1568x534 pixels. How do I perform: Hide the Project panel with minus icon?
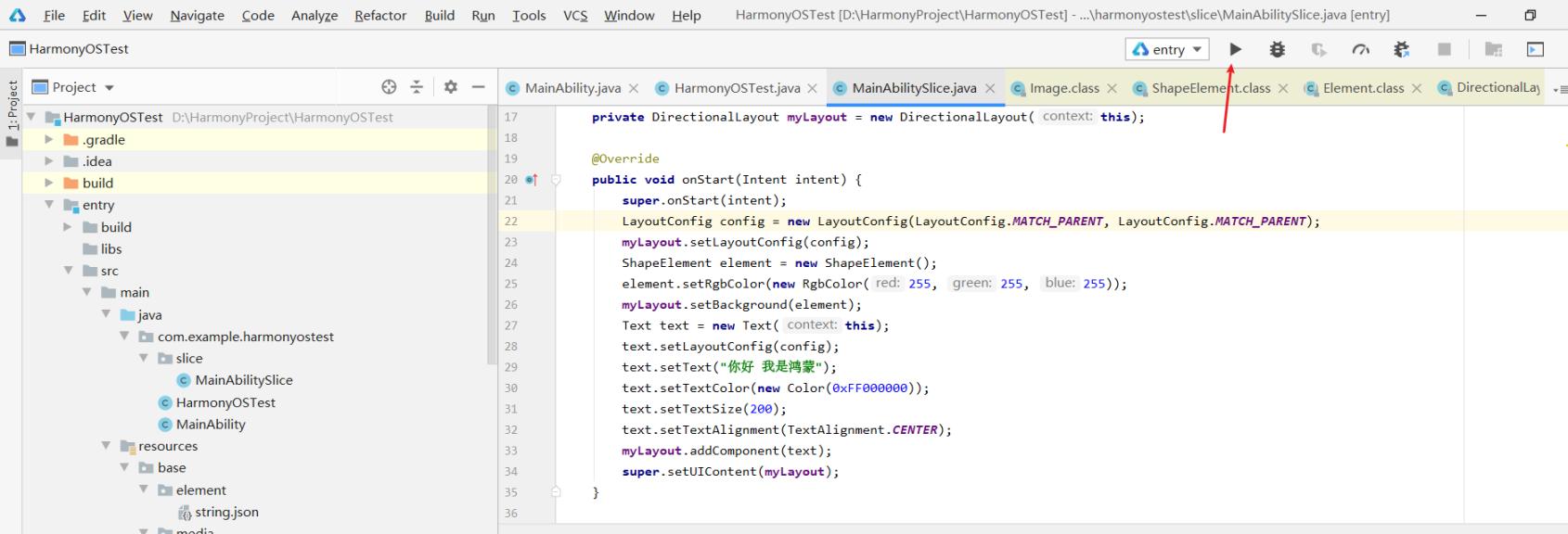(478, 87)
